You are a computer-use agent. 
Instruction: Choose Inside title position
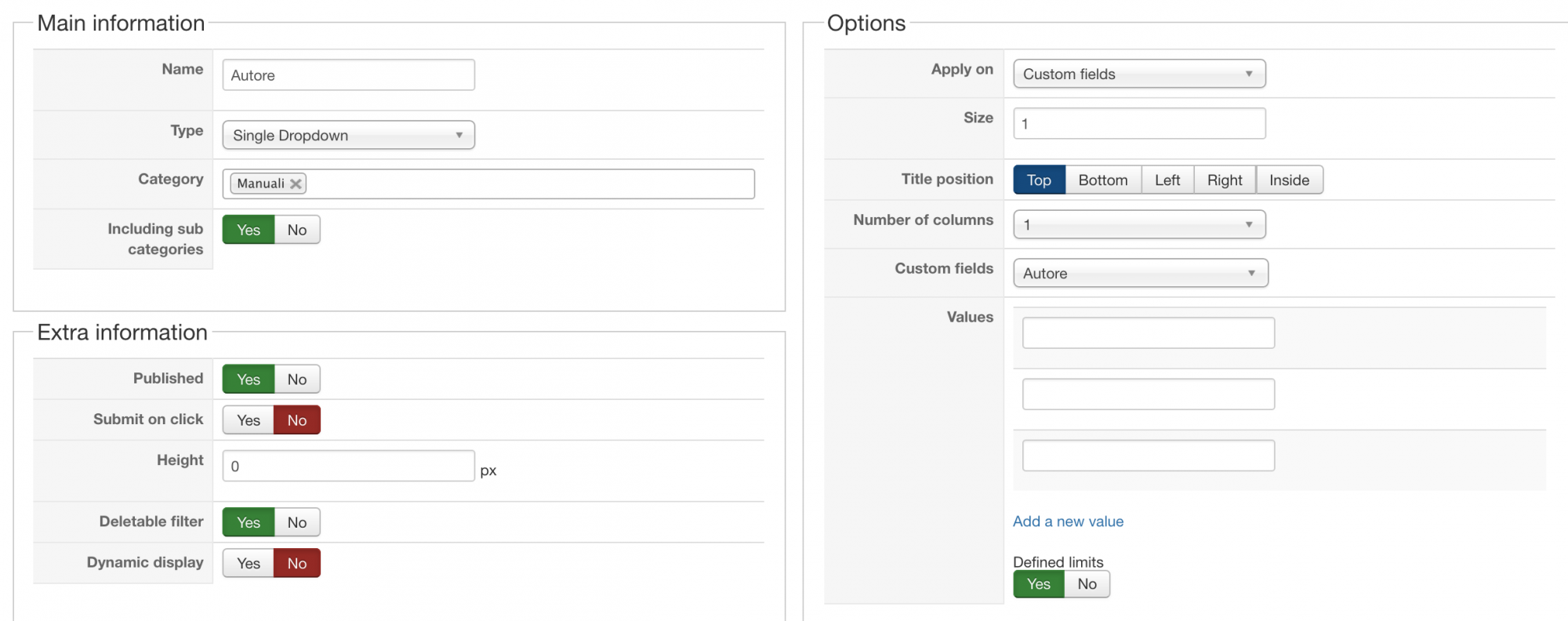(1289, 180)
